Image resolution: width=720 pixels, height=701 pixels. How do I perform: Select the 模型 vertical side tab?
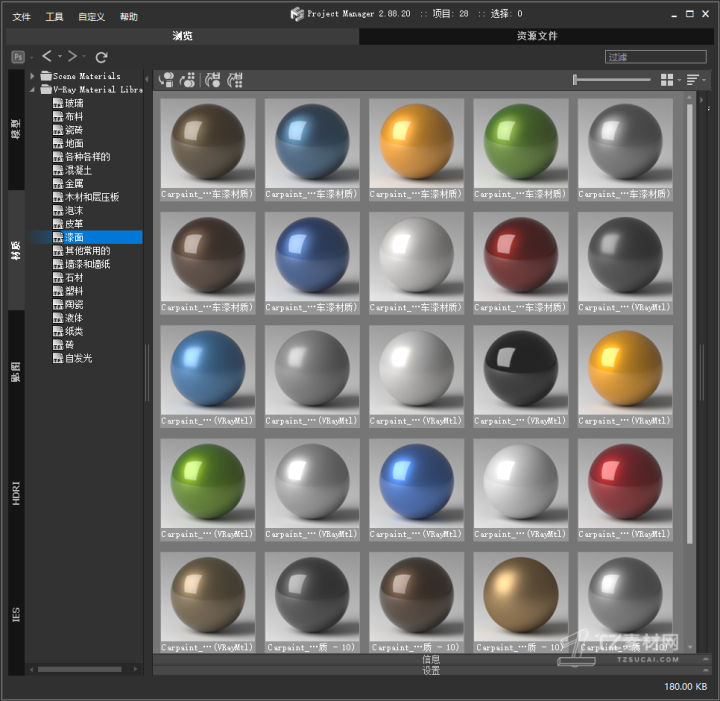16,129
